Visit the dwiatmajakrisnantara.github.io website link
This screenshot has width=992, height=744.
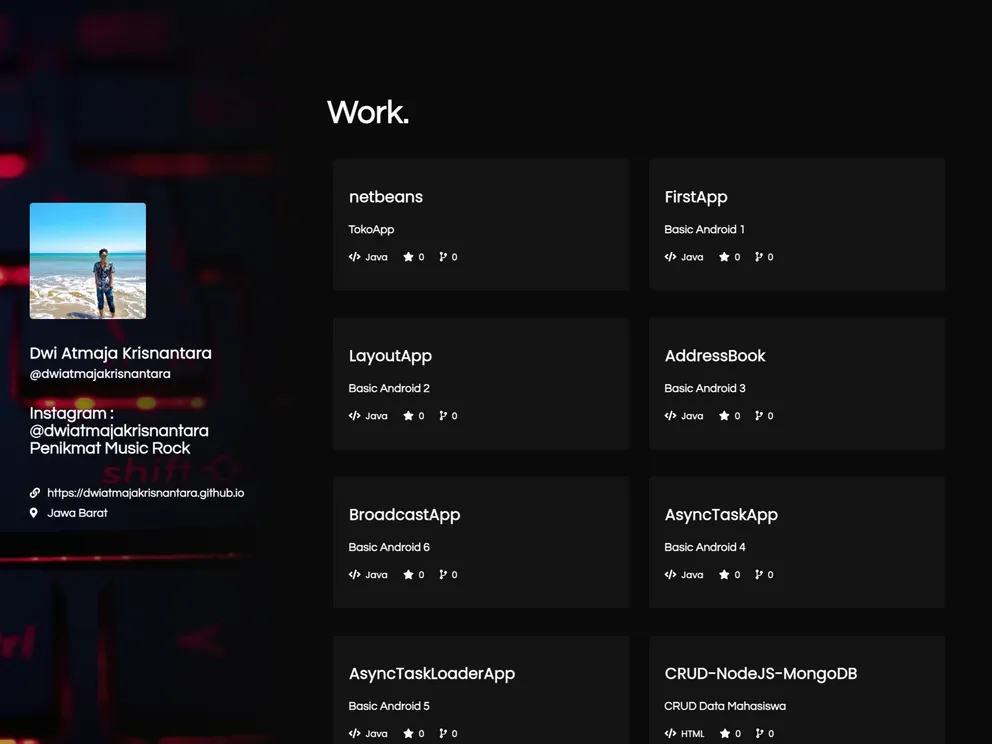pos(145,493)
